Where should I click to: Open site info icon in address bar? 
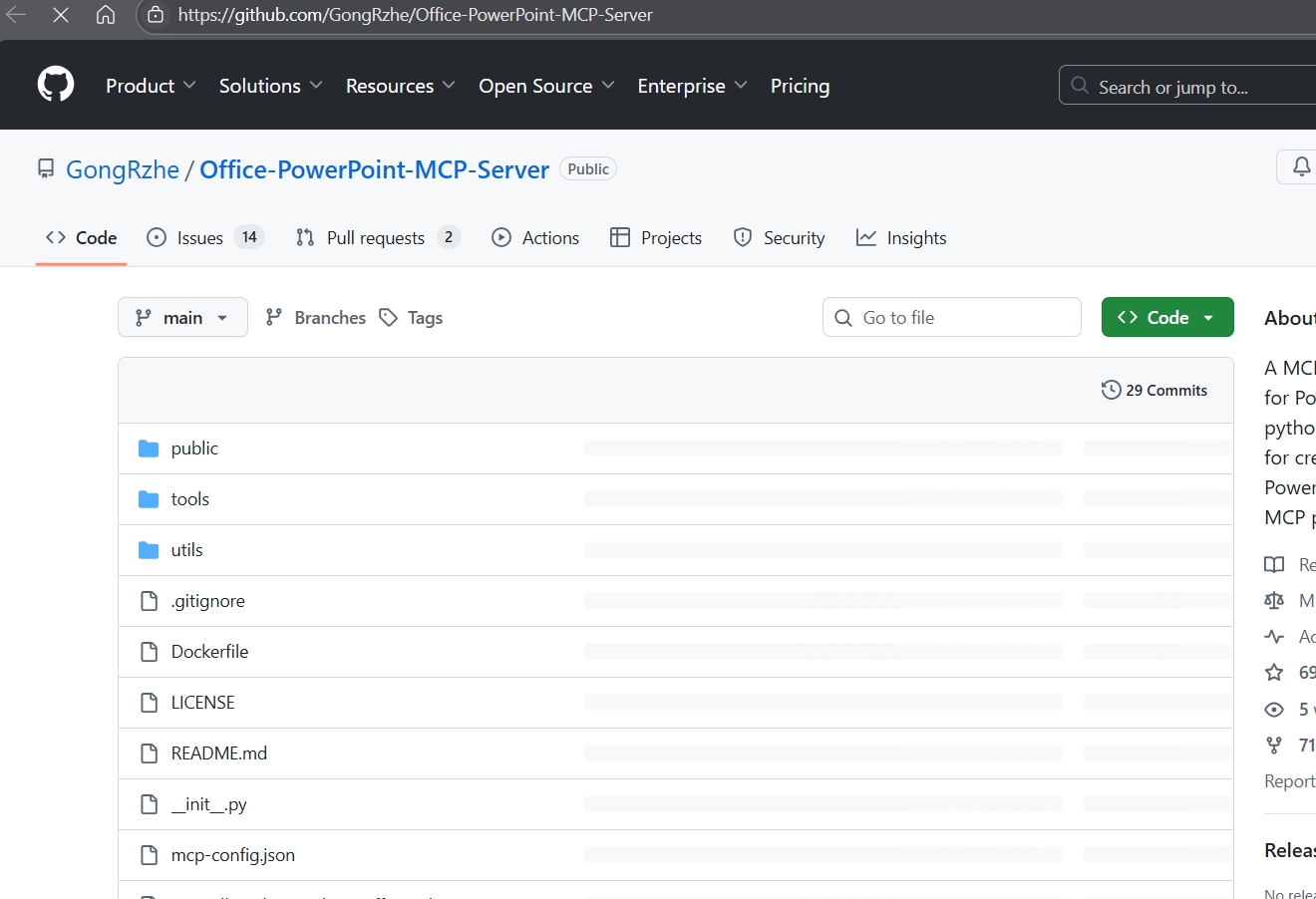pyautogui.click(x=156, y=15)
